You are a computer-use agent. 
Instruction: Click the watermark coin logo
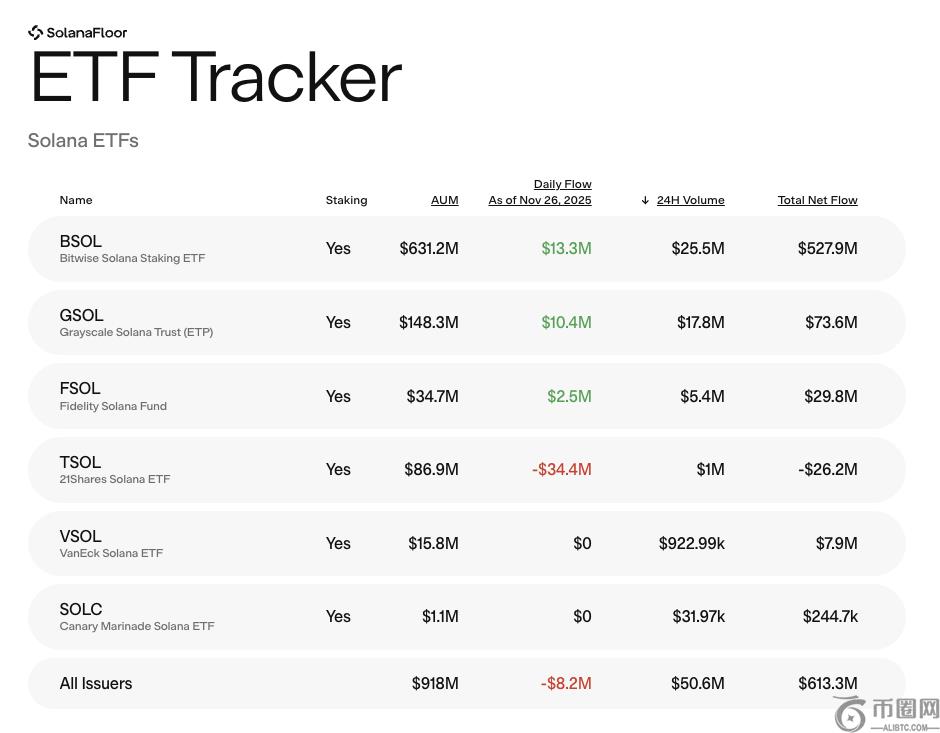coord(850,713)
